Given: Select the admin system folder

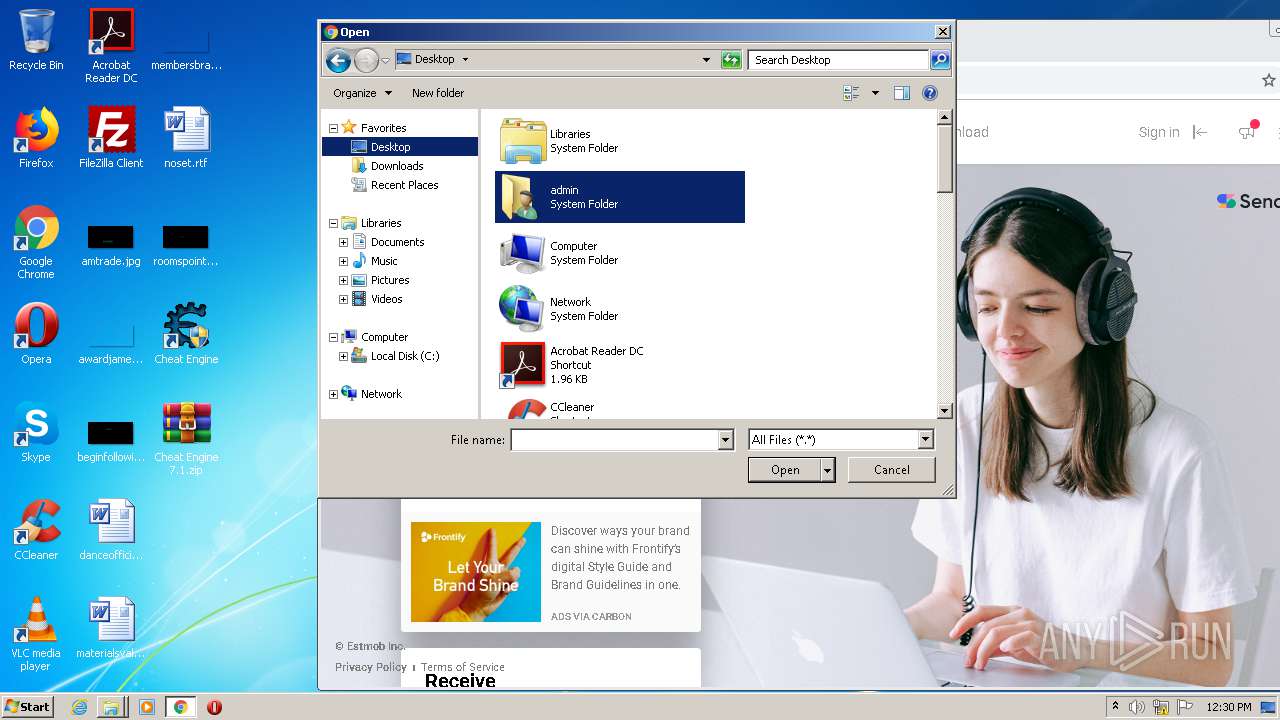Looking at the screenshot, I should pyautogui.click(x=619, y=197).
